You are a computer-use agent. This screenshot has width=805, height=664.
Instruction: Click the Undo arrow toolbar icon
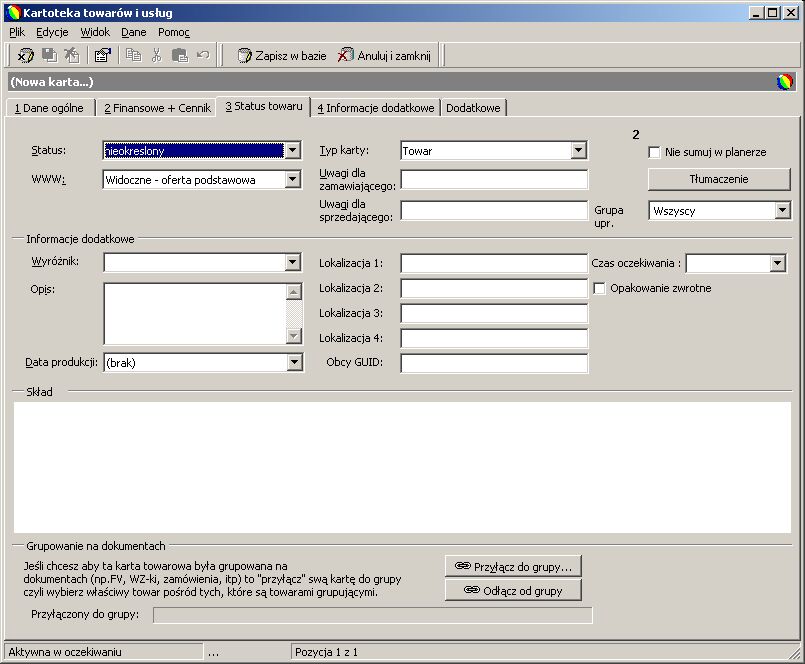203,55
